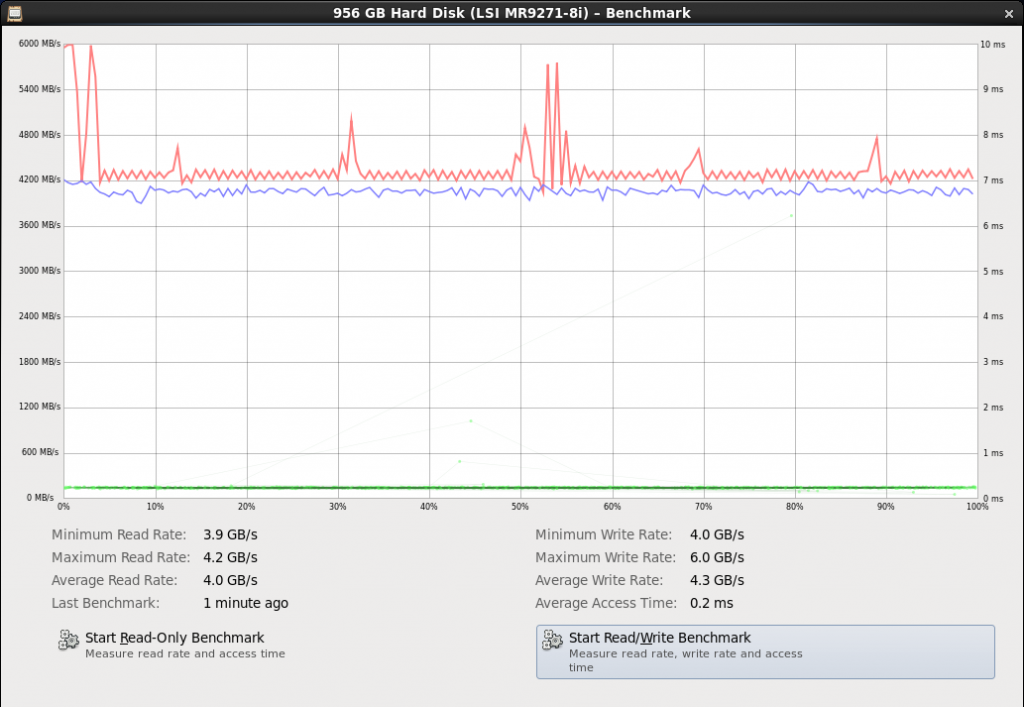
Task: Click the Average Read Rate value 4.0 GB/s
Action: (x=230, y=580)
